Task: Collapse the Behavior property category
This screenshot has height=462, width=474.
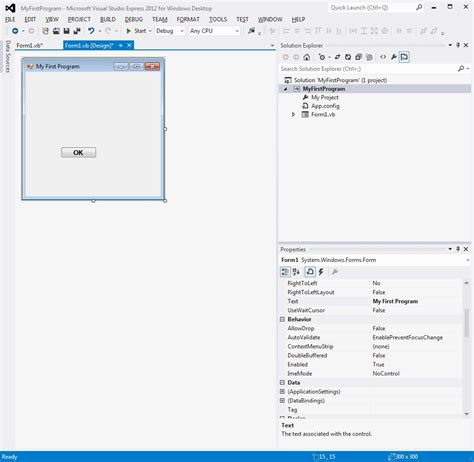Action: (282, 319)
